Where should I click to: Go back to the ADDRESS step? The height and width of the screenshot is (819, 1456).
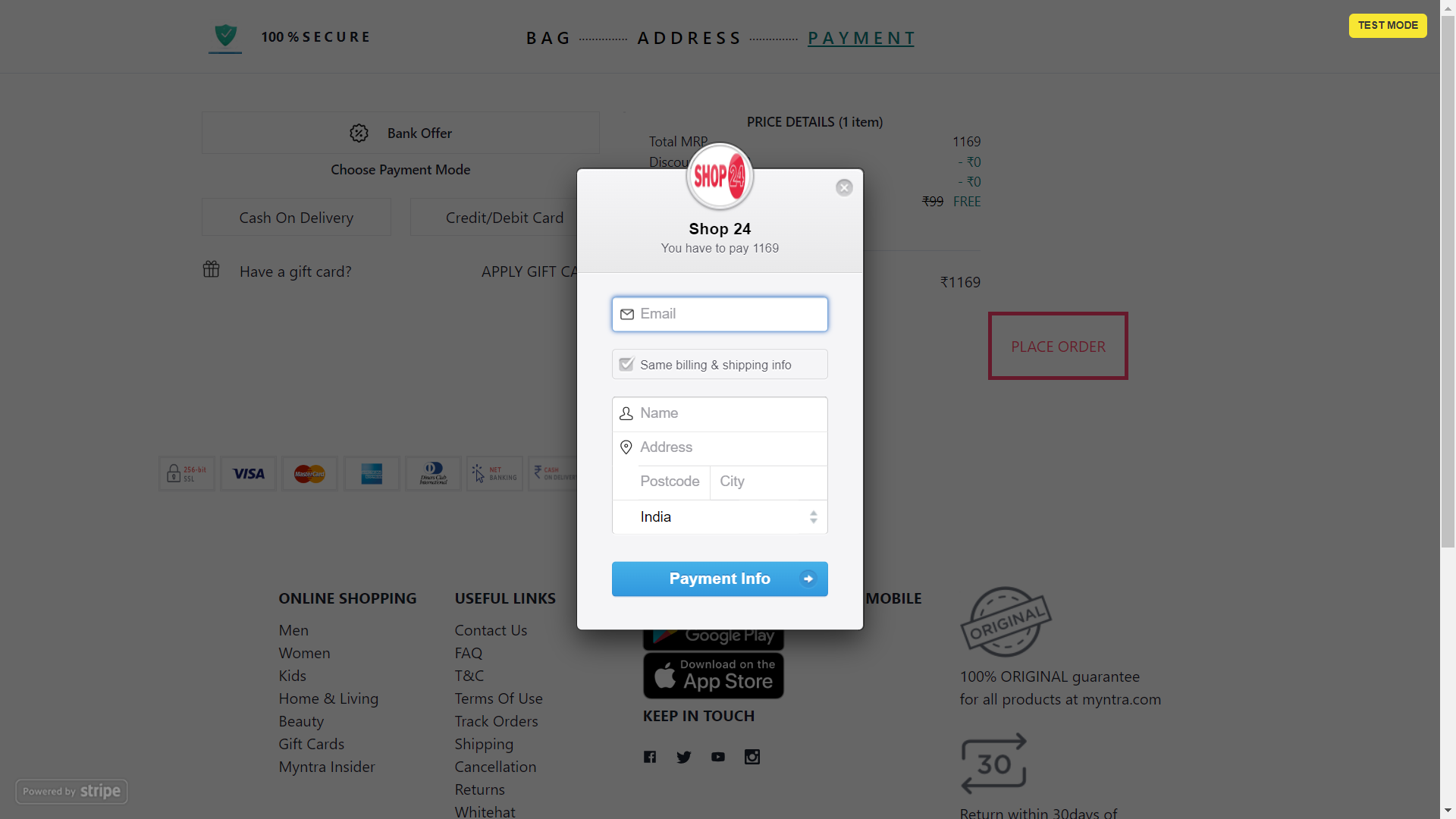pyautogui.click(x=689, y=38)
